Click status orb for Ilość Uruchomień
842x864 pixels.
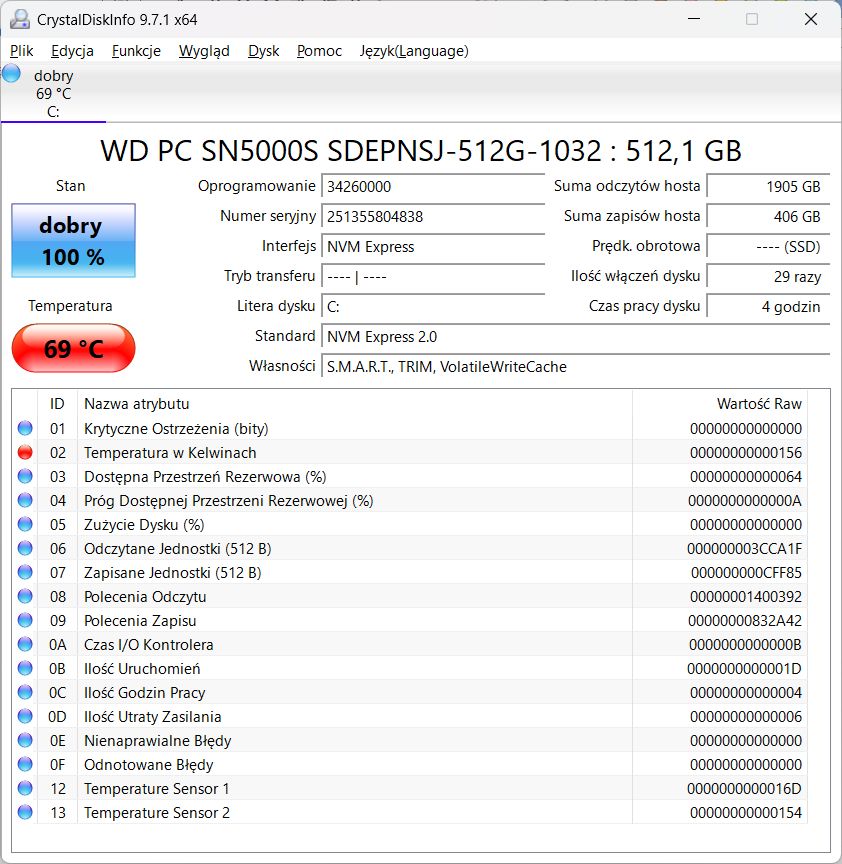click(x=25, y=668)
